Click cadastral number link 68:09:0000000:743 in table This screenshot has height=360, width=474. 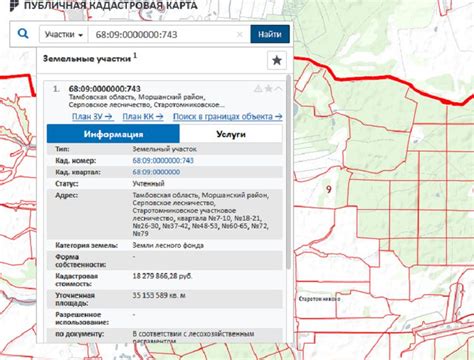(x=163, y=160)
